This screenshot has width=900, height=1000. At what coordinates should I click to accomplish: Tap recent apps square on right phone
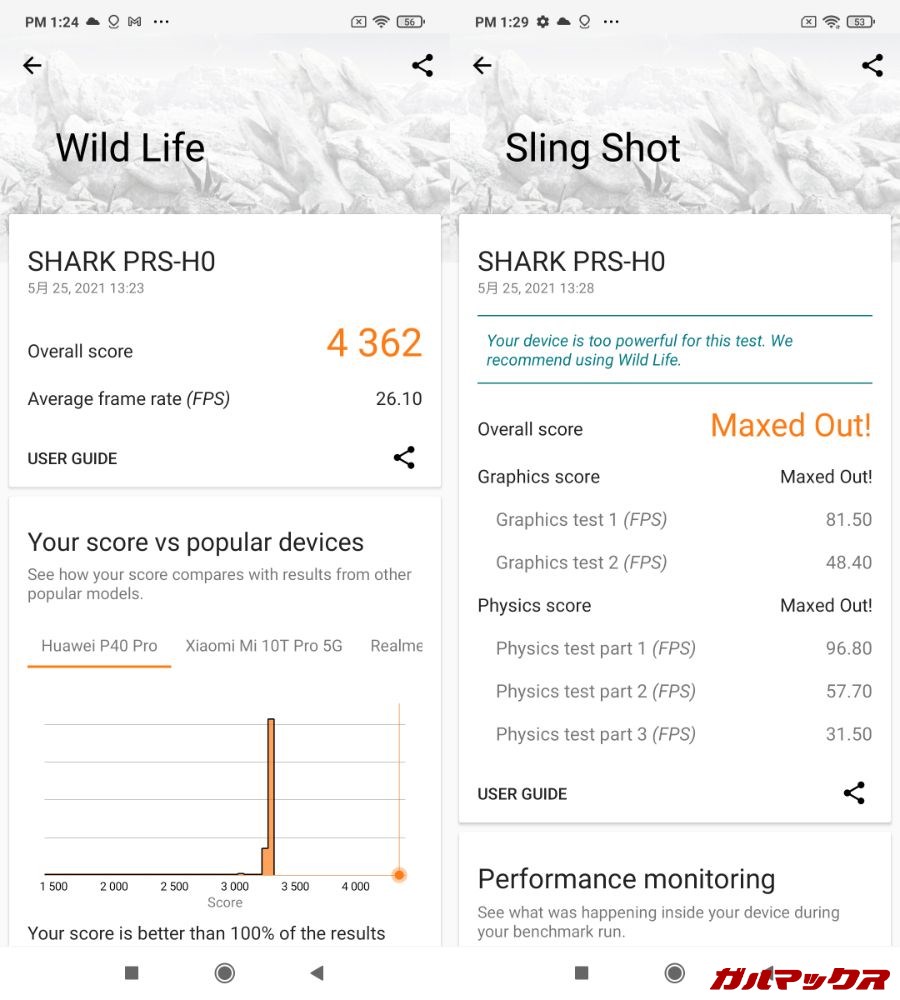(581, 972)
